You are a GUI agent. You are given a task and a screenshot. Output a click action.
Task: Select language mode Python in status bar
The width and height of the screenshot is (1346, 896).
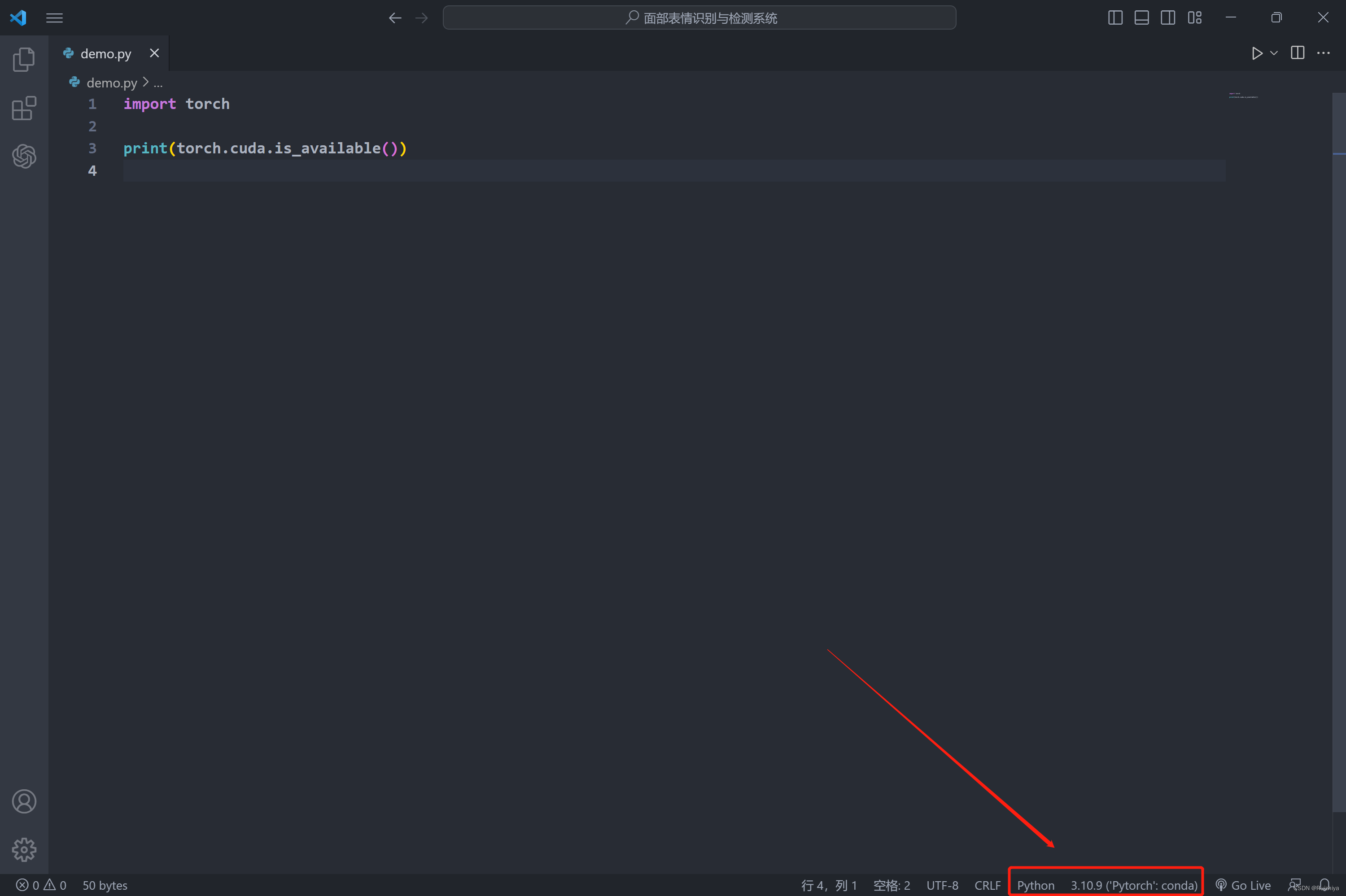(1036, 885)
